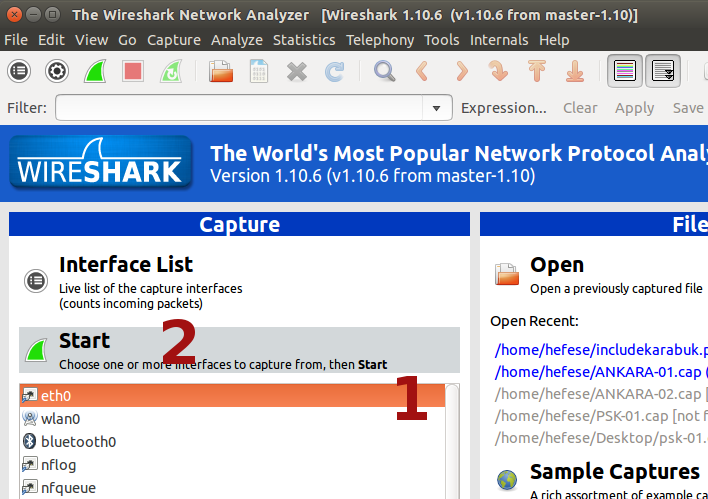Click the Wireshark logo banner
The width and height of the screenshot is (708, 499).
pos(101,163)
